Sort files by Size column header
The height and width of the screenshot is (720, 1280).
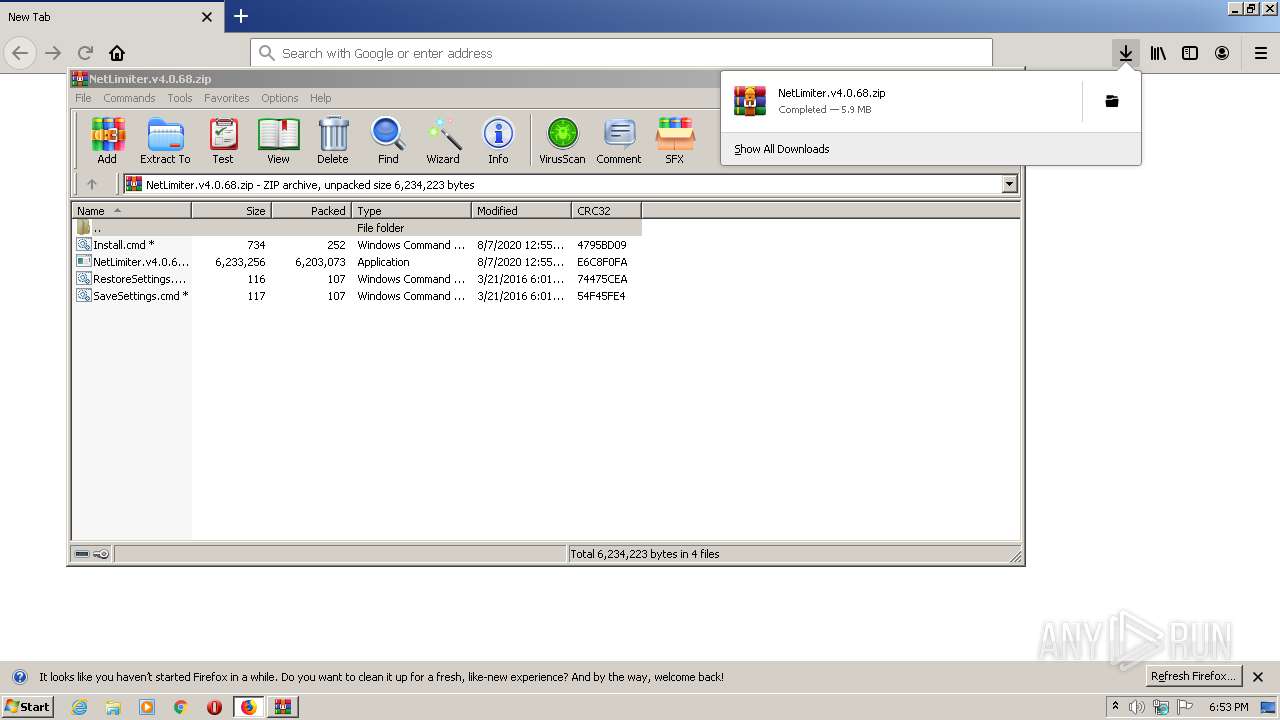[231, 211]
